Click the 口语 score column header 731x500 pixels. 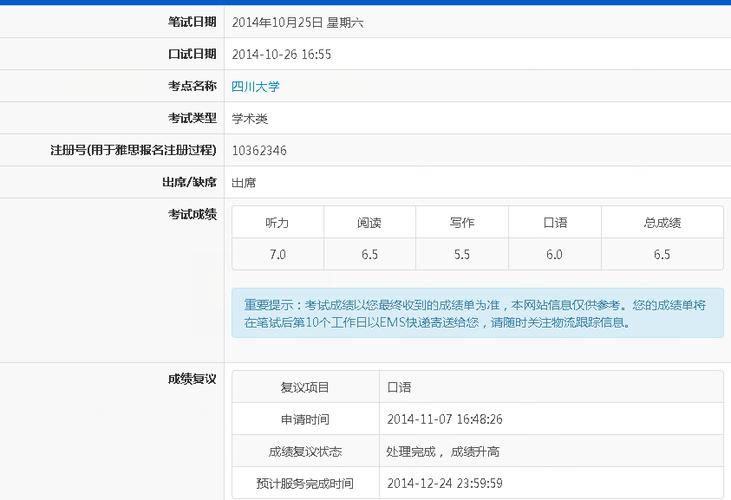click(555, 223)
